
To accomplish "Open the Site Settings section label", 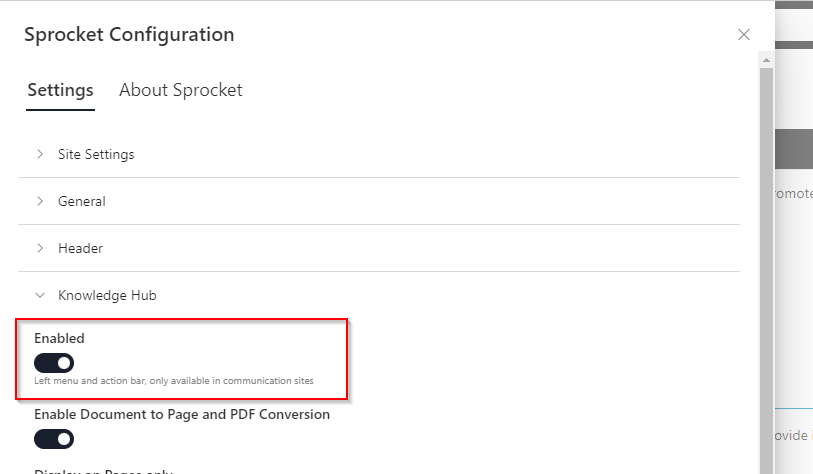I will pyautogui.click(x=96, y=154).
